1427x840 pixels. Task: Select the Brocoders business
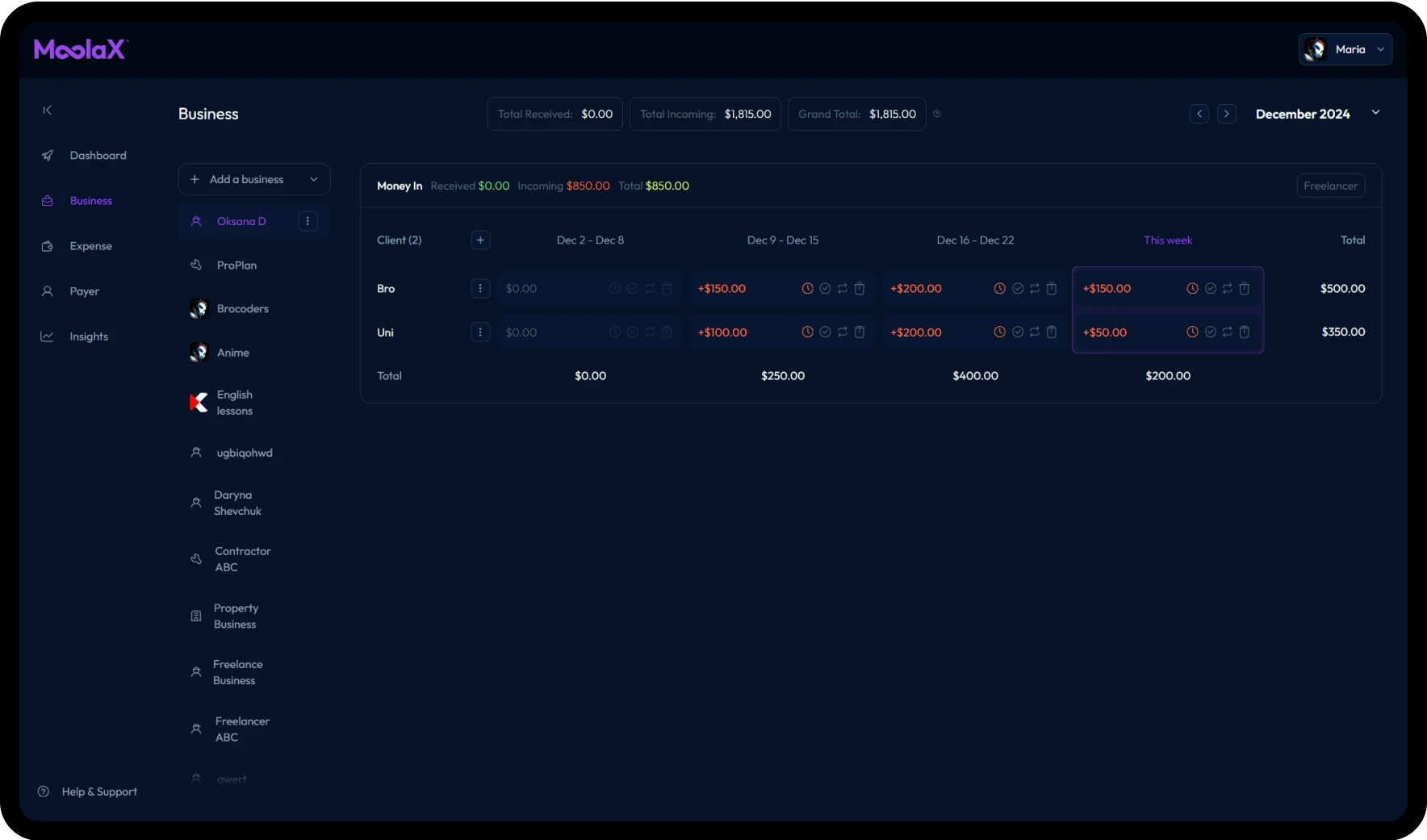(x=254, y=309)
